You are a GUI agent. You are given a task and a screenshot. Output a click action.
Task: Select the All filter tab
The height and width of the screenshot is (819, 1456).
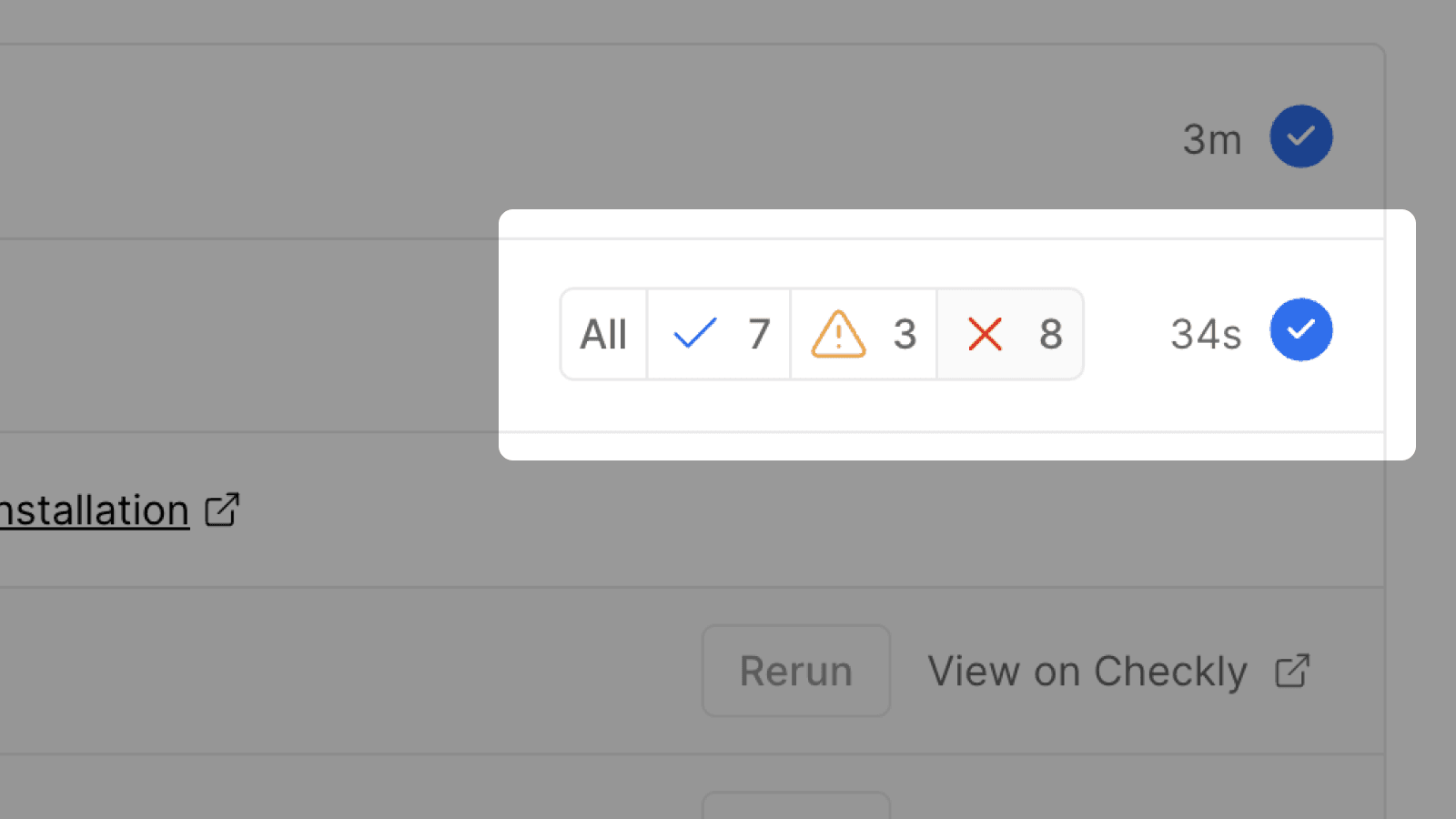tap(603, 334)
